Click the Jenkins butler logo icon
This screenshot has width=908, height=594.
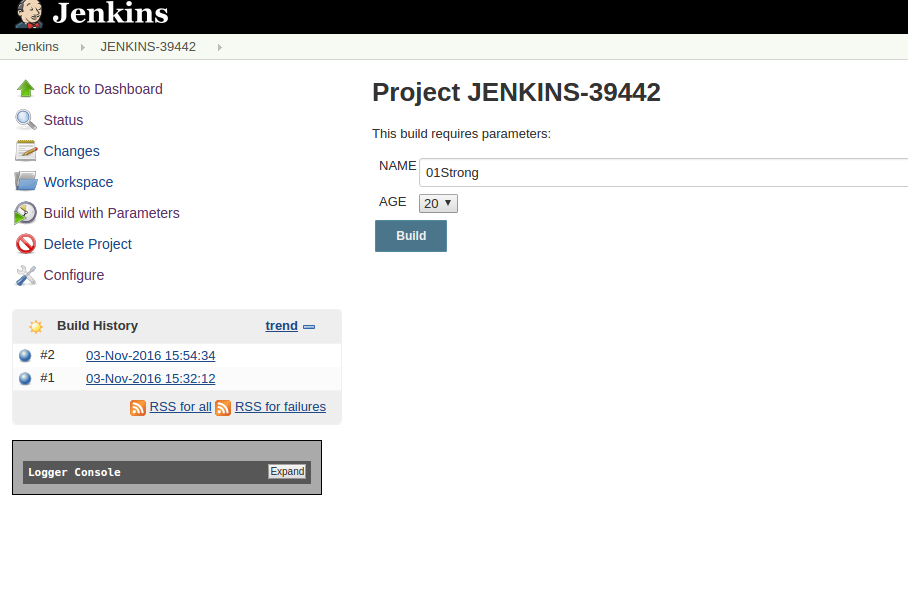pyautogui.click(x=29, y=14)
